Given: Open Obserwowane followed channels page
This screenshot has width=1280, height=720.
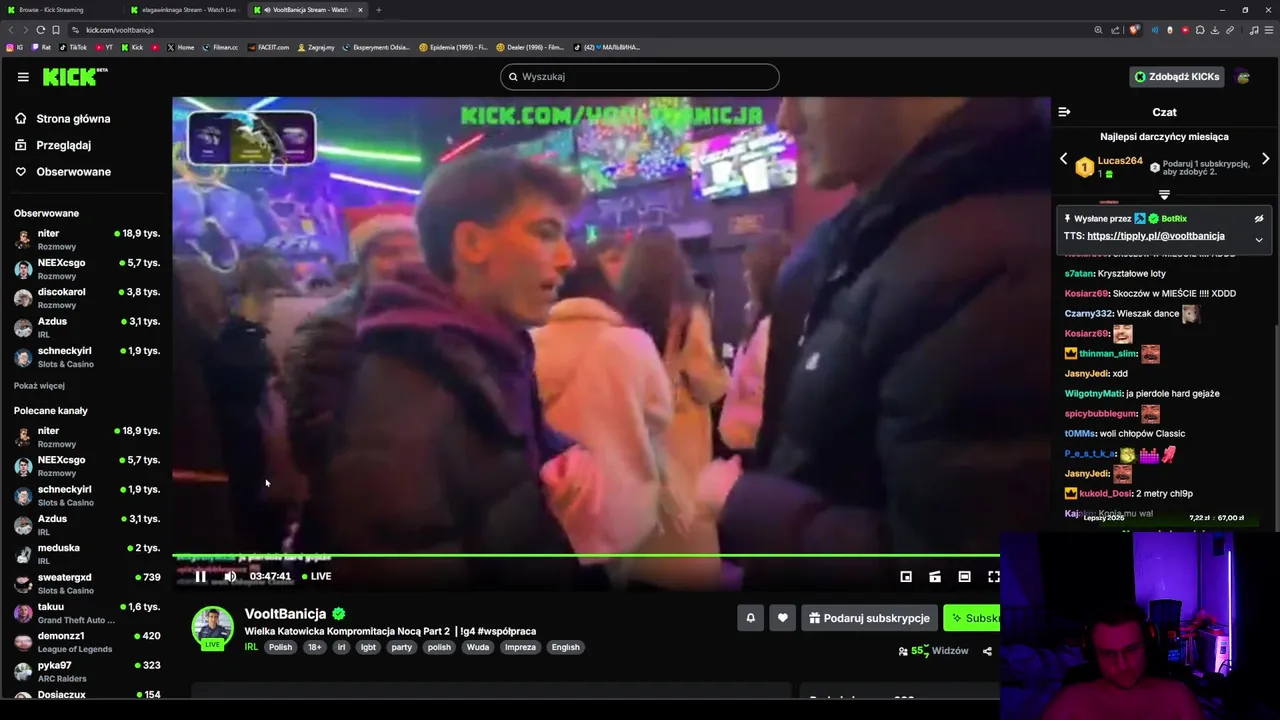Looking at the screenshot, I should [x=73, y=172].
